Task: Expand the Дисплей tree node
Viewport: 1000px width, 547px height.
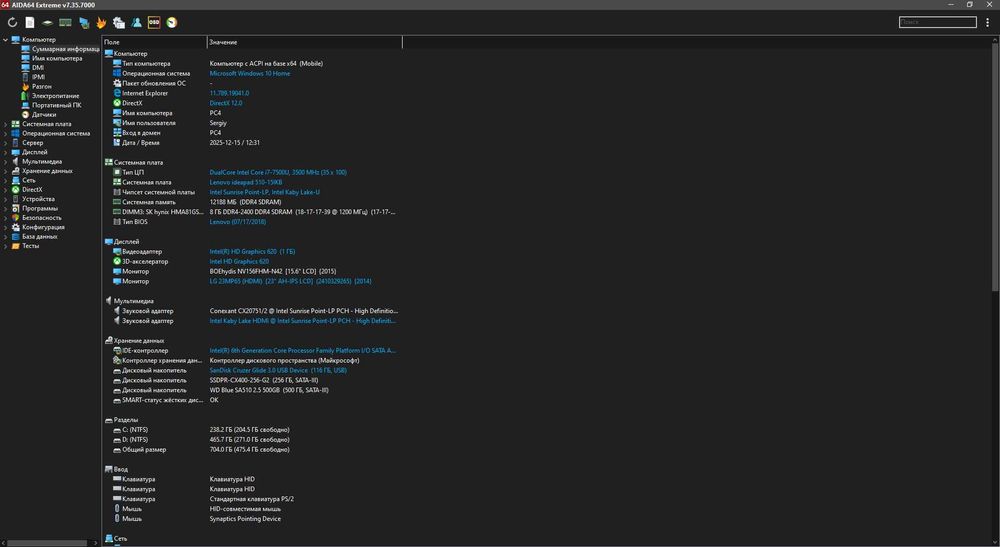Action: click(x=6, y=152)
